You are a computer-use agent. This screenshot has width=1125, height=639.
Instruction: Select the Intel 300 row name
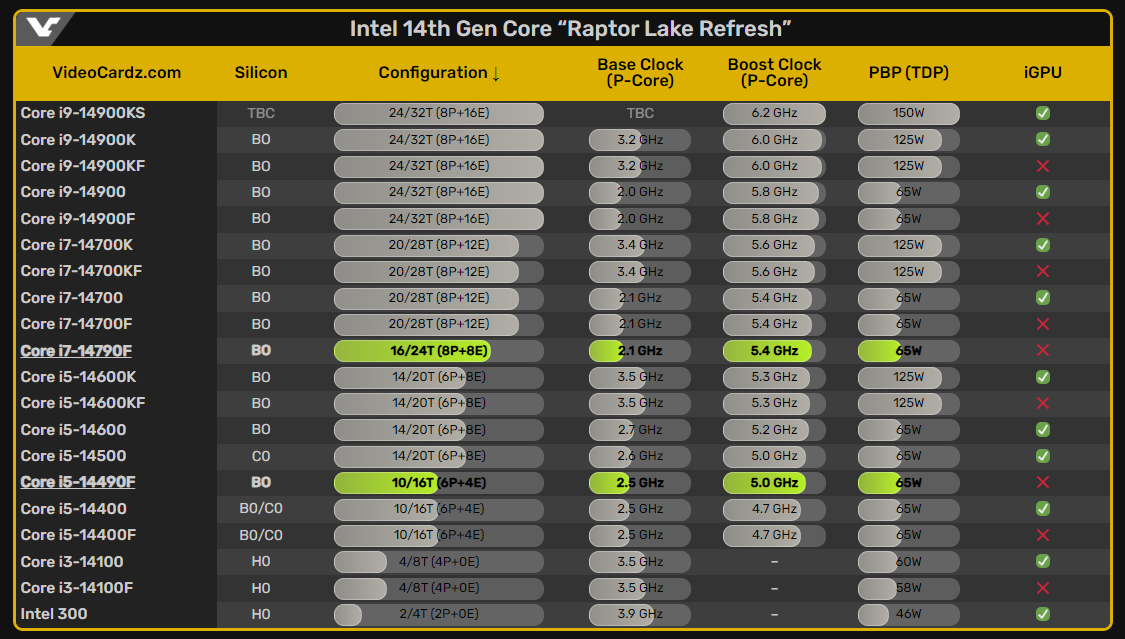click(54, 614)
